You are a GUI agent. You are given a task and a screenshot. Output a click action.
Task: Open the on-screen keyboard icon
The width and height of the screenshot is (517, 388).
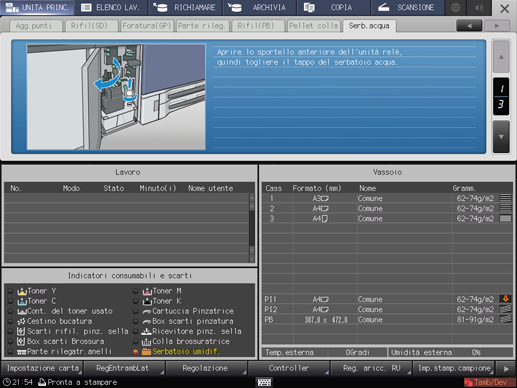click(264, 382)
